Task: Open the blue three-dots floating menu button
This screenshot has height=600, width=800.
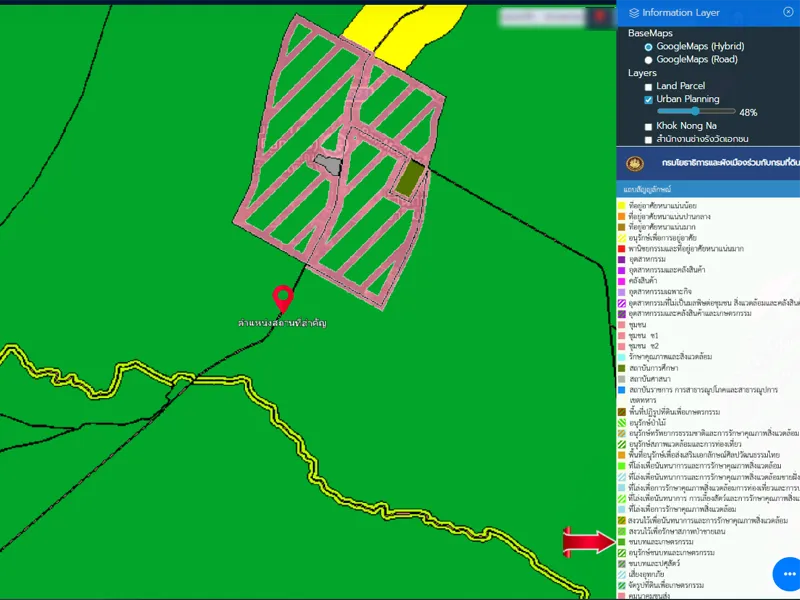Action: click(x=789, y=574)
